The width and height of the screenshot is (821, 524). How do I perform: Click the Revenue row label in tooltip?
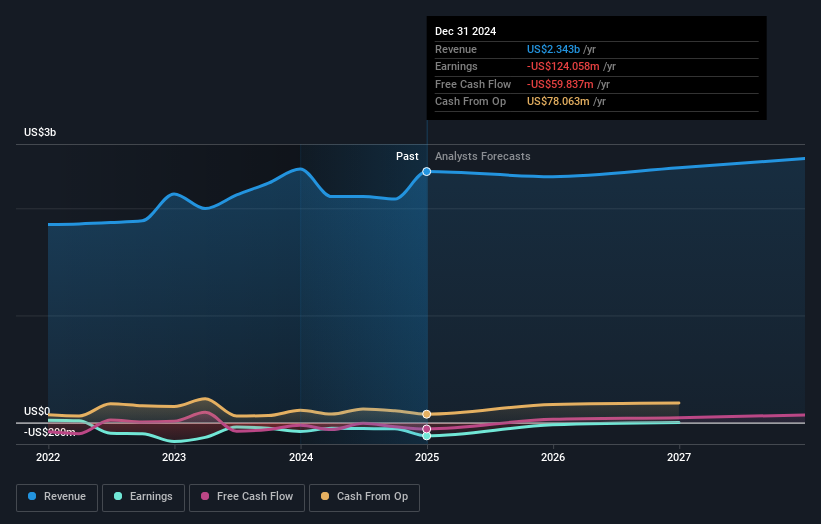coord(456,49)
